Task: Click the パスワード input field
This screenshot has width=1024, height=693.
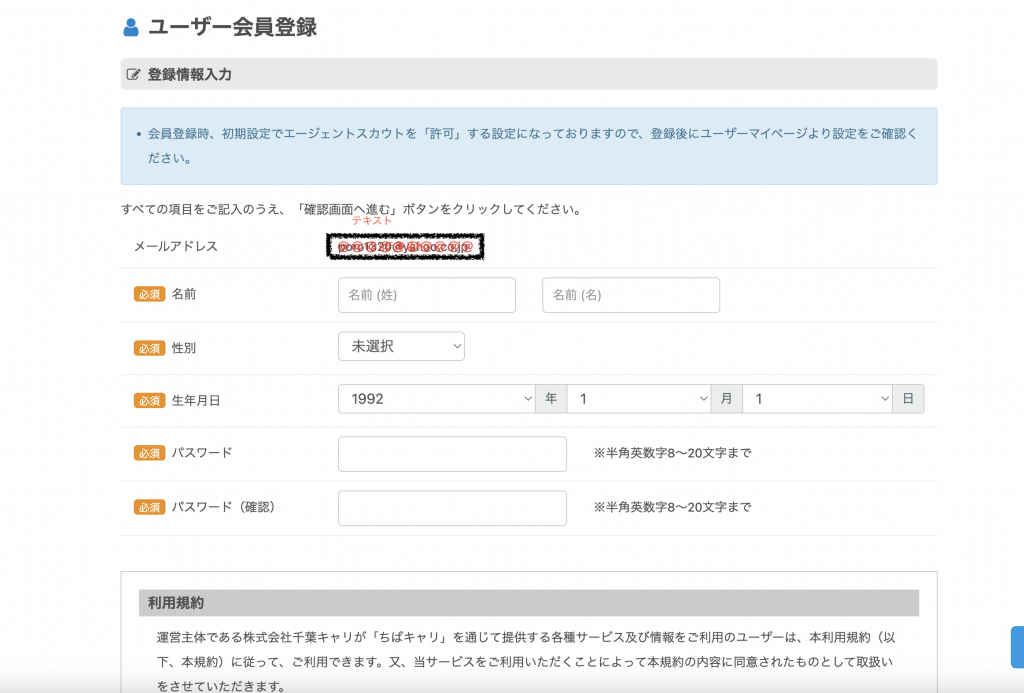Action: coord(452,454)
